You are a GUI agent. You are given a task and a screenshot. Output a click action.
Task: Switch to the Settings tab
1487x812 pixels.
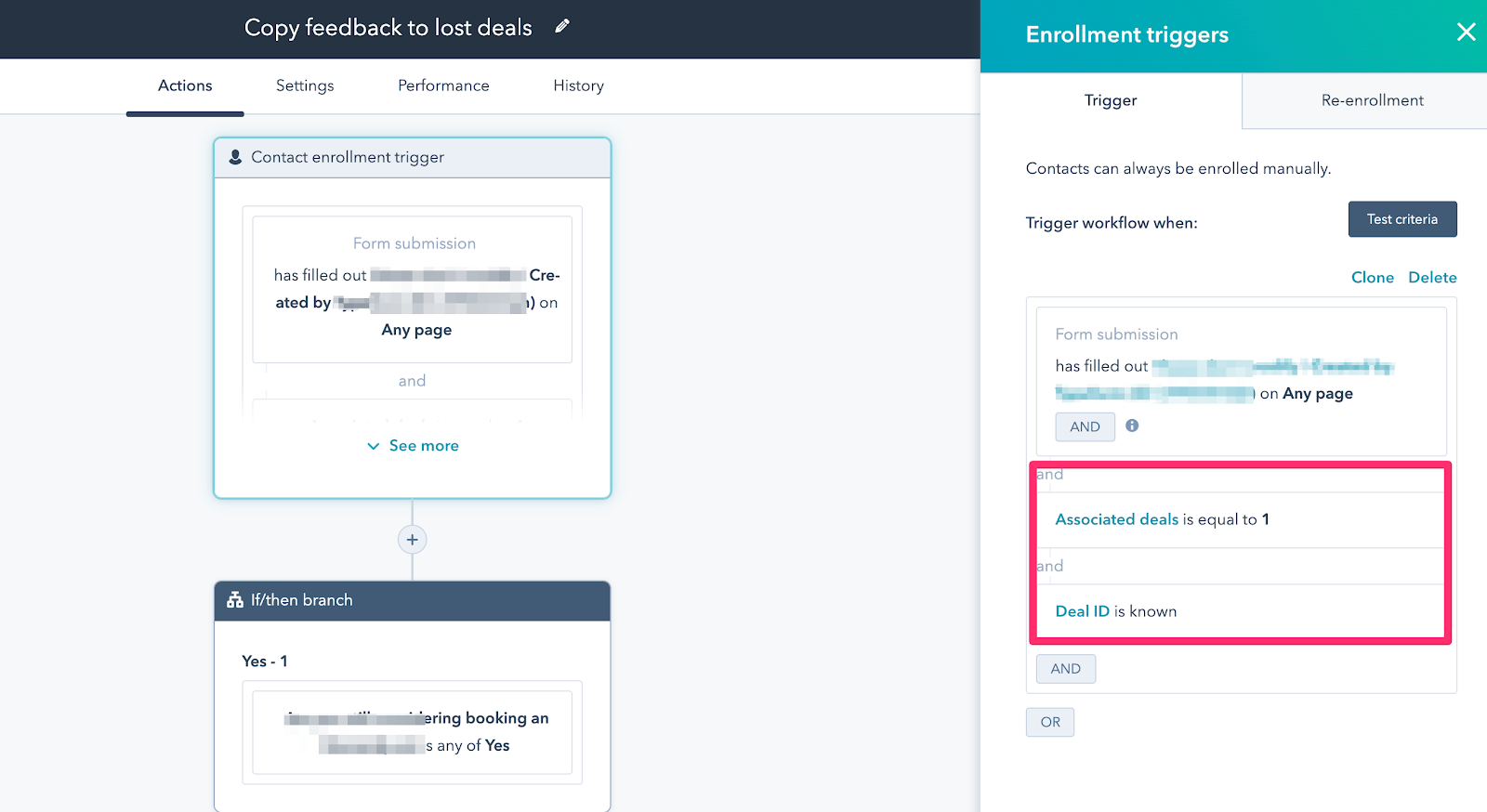click(x=305, y=85)
